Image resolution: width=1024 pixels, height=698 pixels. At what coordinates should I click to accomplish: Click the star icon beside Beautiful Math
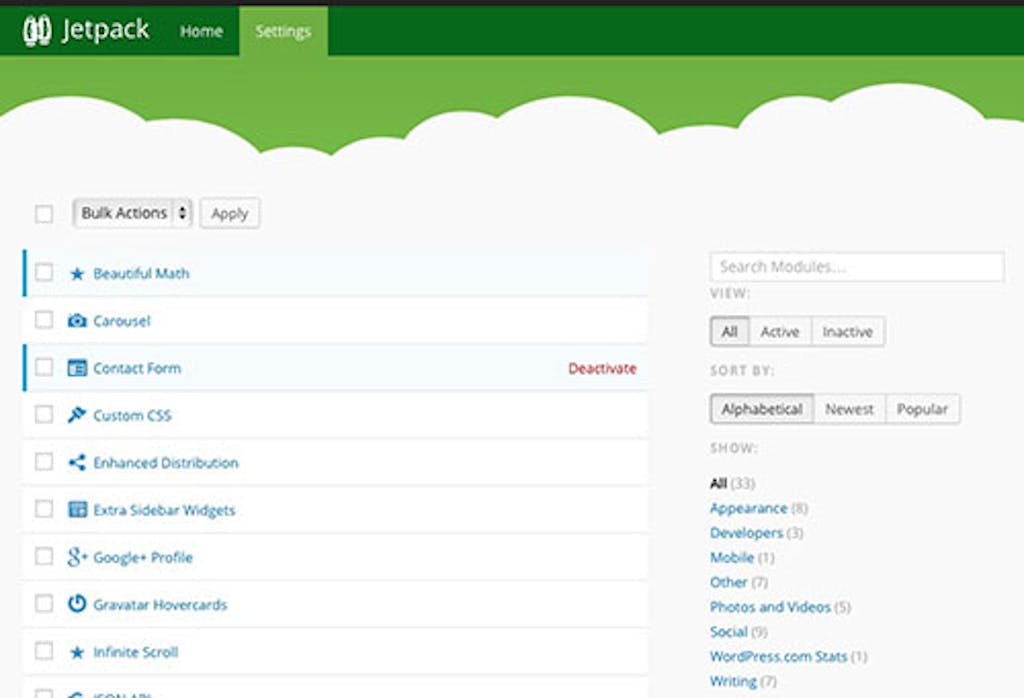point(75,273)
